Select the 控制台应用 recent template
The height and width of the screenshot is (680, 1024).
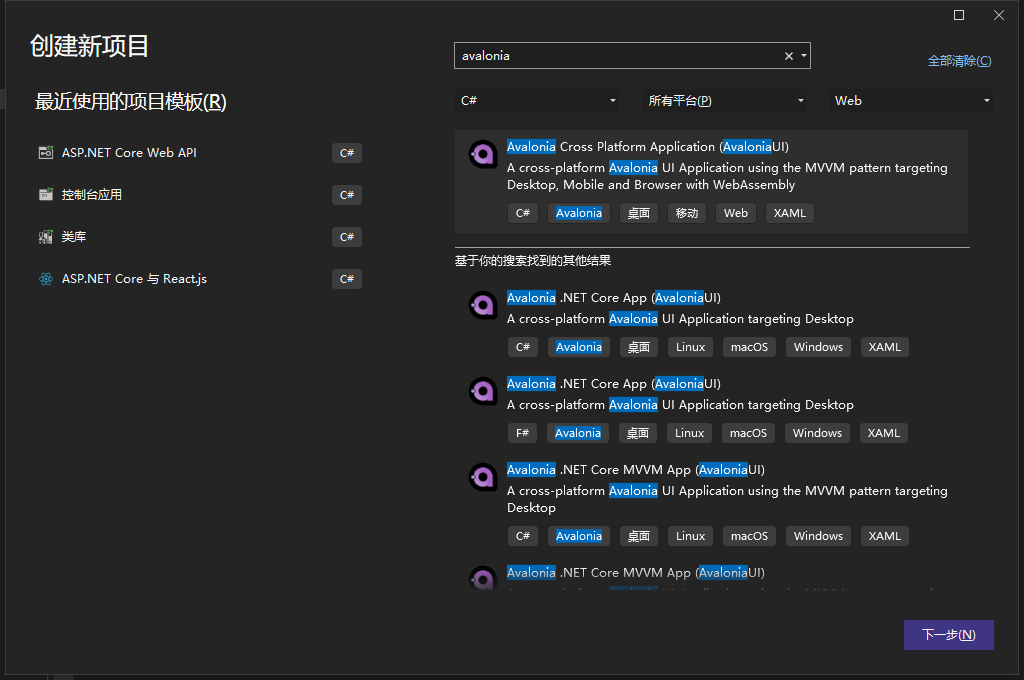(x=200, y=195)
